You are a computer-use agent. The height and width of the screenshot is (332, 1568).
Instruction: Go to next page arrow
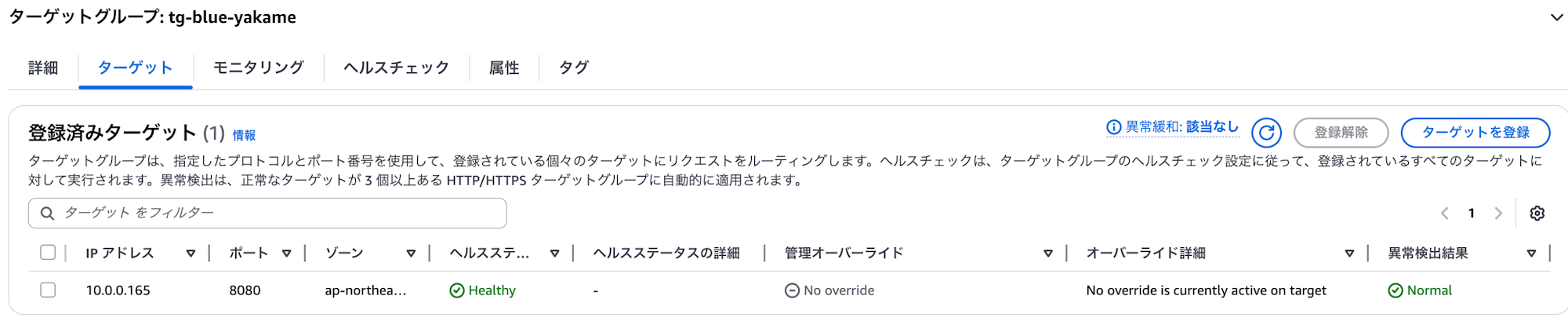[x=1498, y=213]
